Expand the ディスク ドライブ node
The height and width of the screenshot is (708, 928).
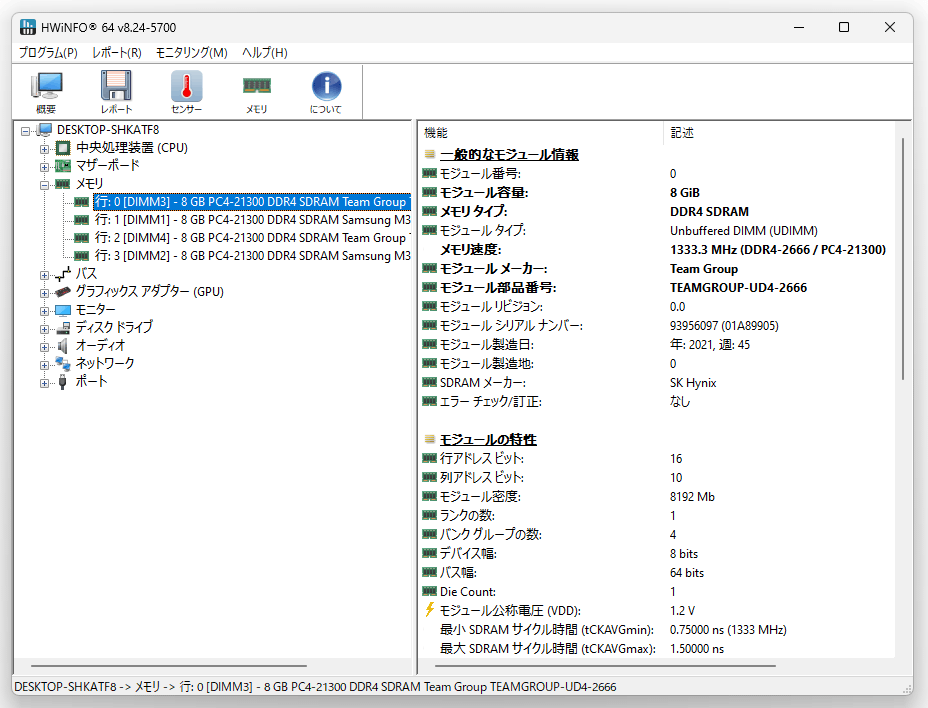click(44, 329)
